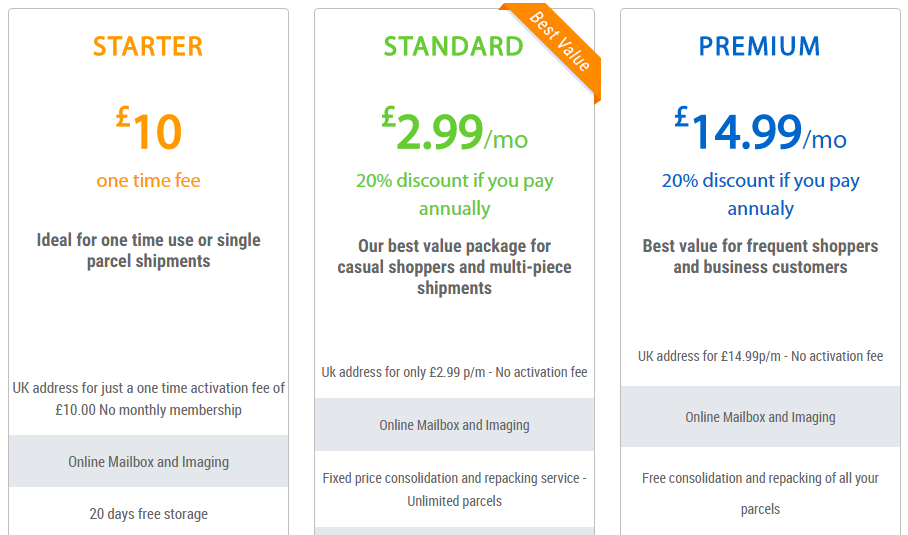Click the £14.99/mo Premium price
Image resolution: width=908 pixels, height=535 pixels.
pos(760,131)
